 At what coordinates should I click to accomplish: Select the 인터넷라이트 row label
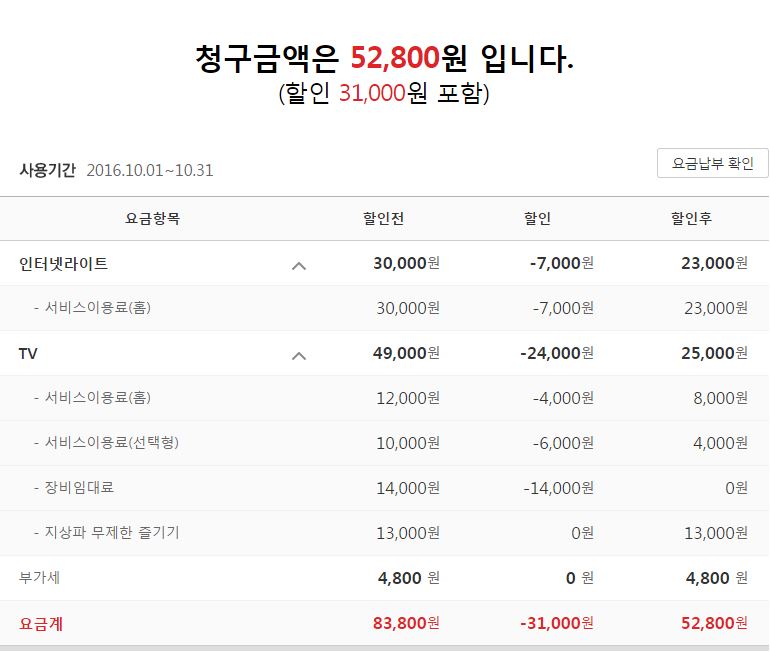(64, 264)
